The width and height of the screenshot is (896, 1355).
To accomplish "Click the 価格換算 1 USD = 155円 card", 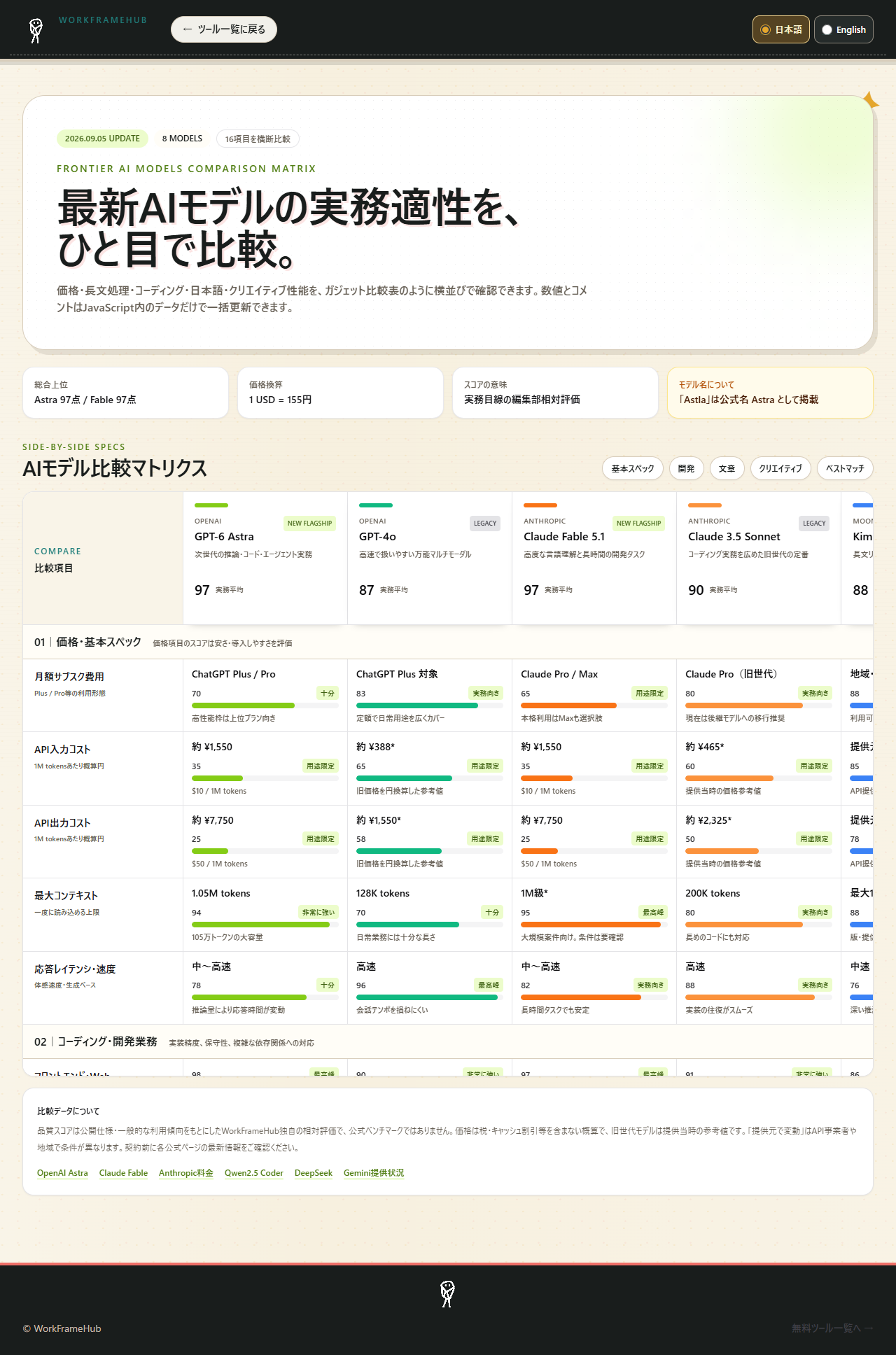I will (340, 393).
